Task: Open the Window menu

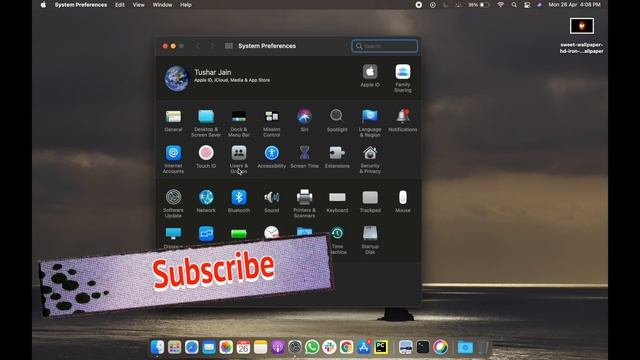Action: (162, 5)
